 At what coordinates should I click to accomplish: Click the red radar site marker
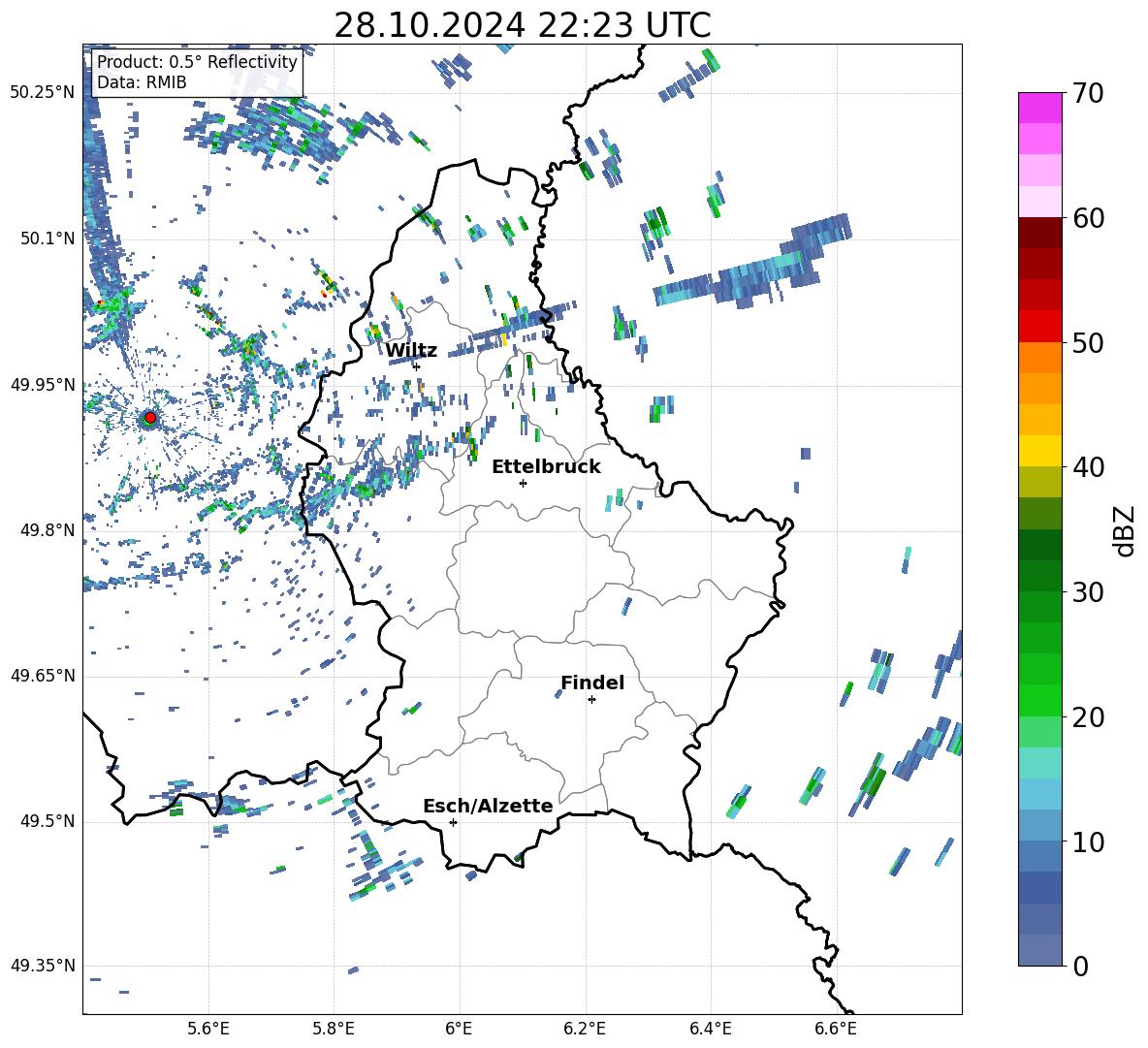click(150, 418)
